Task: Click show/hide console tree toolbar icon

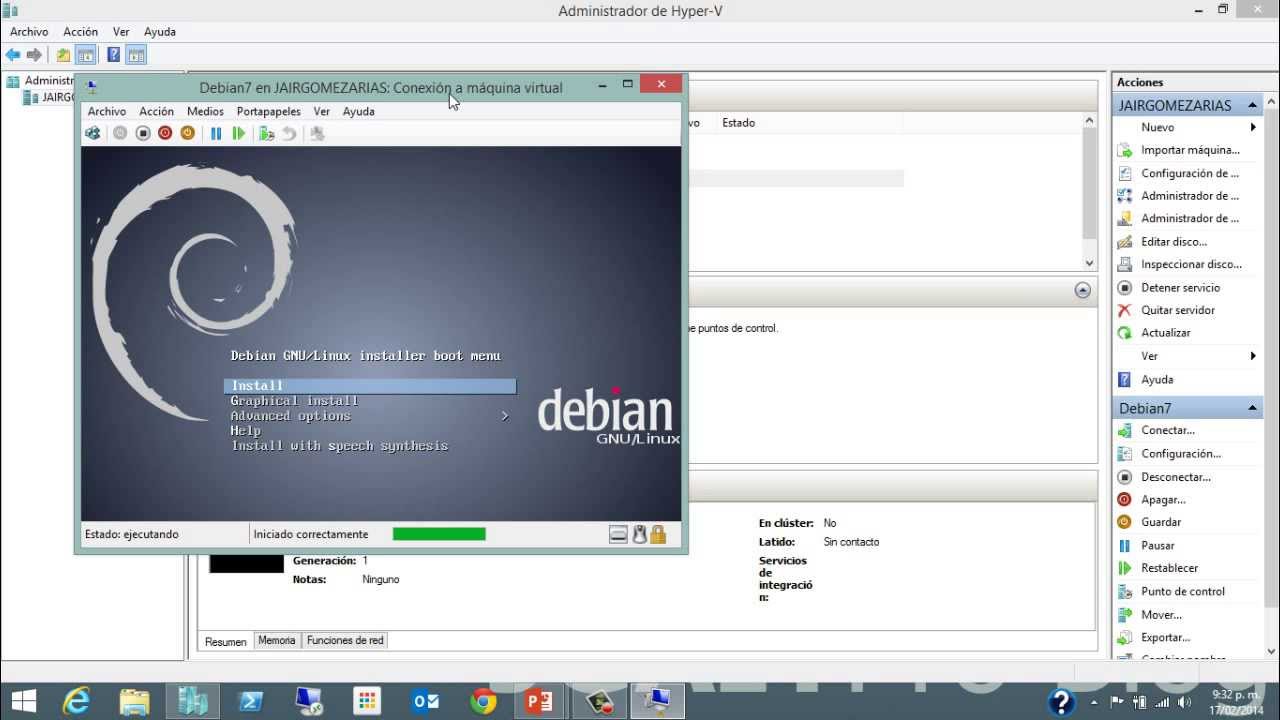Action: [86, 55]
